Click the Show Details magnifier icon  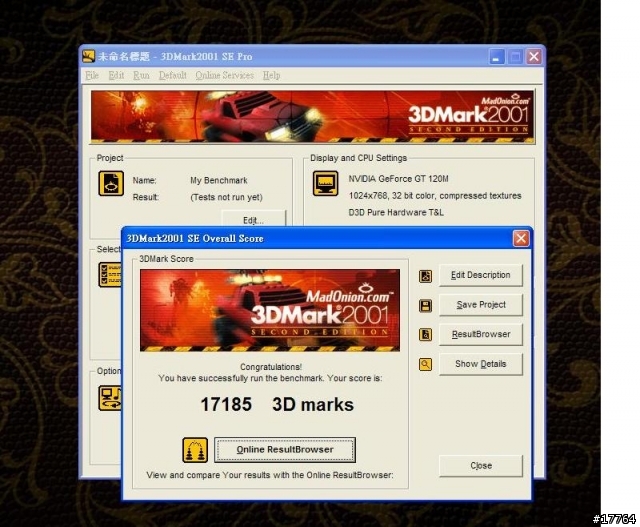point(425,364)
